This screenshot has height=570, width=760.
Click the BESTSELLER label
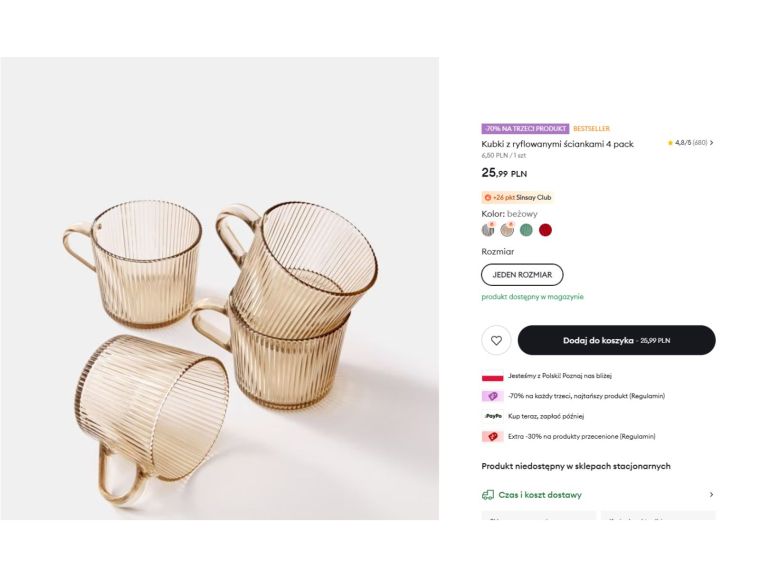(x=591, y=129)
